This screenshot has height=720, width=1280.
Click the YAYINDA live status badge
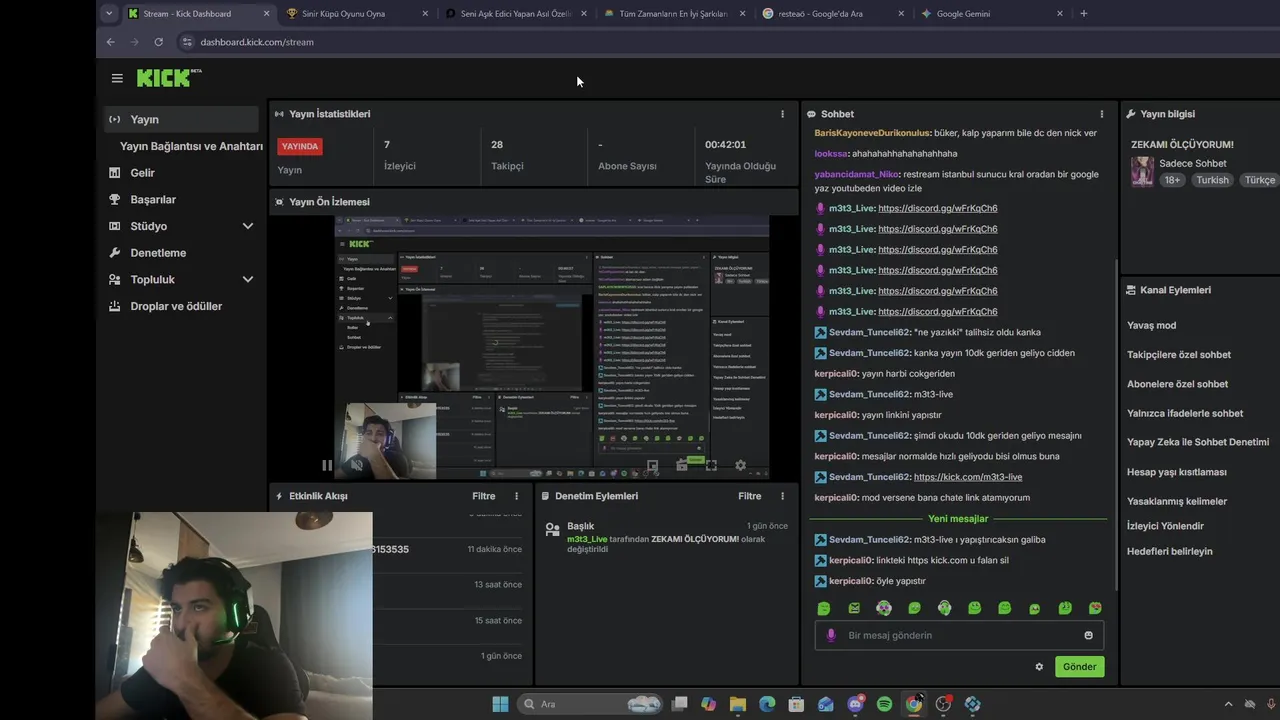[299, 146]
